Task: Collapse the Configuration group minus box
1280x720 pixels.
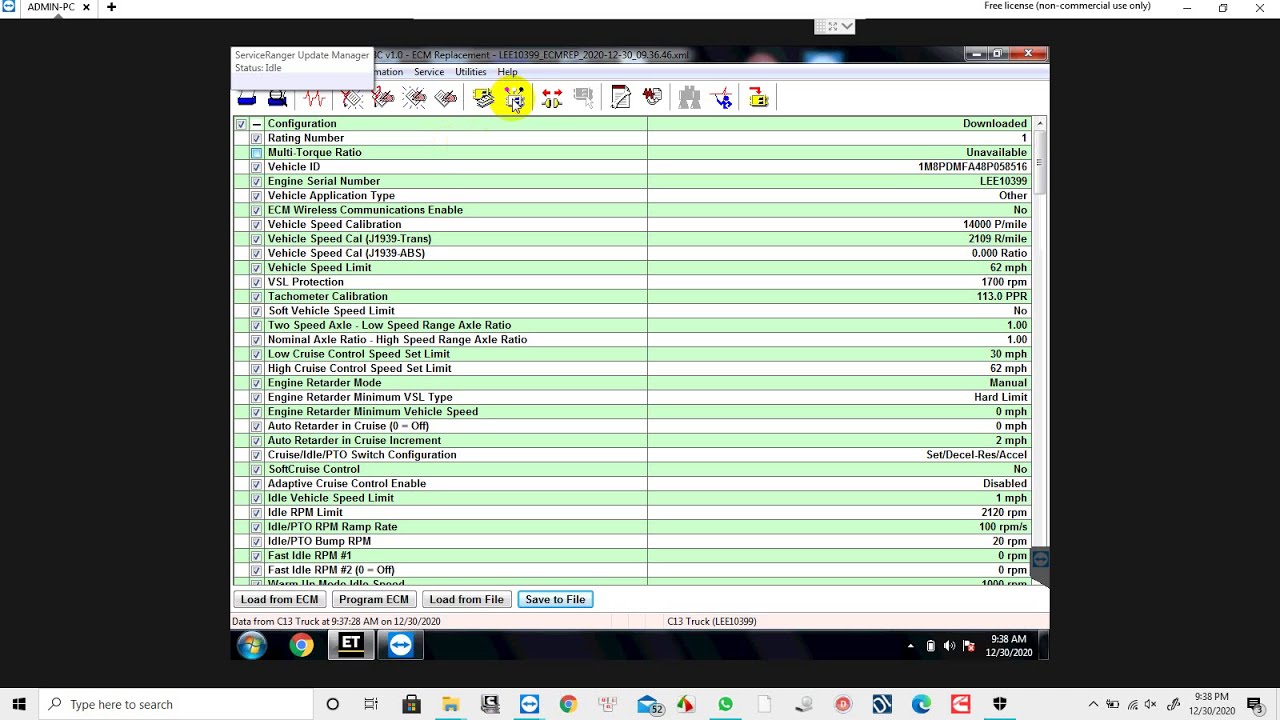Action: pyautogui.click(x=257, y=124)
